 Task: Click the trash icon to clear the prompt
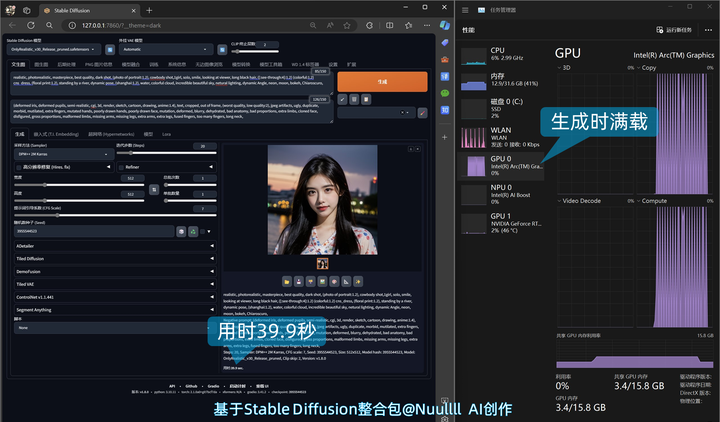(353, 100)
